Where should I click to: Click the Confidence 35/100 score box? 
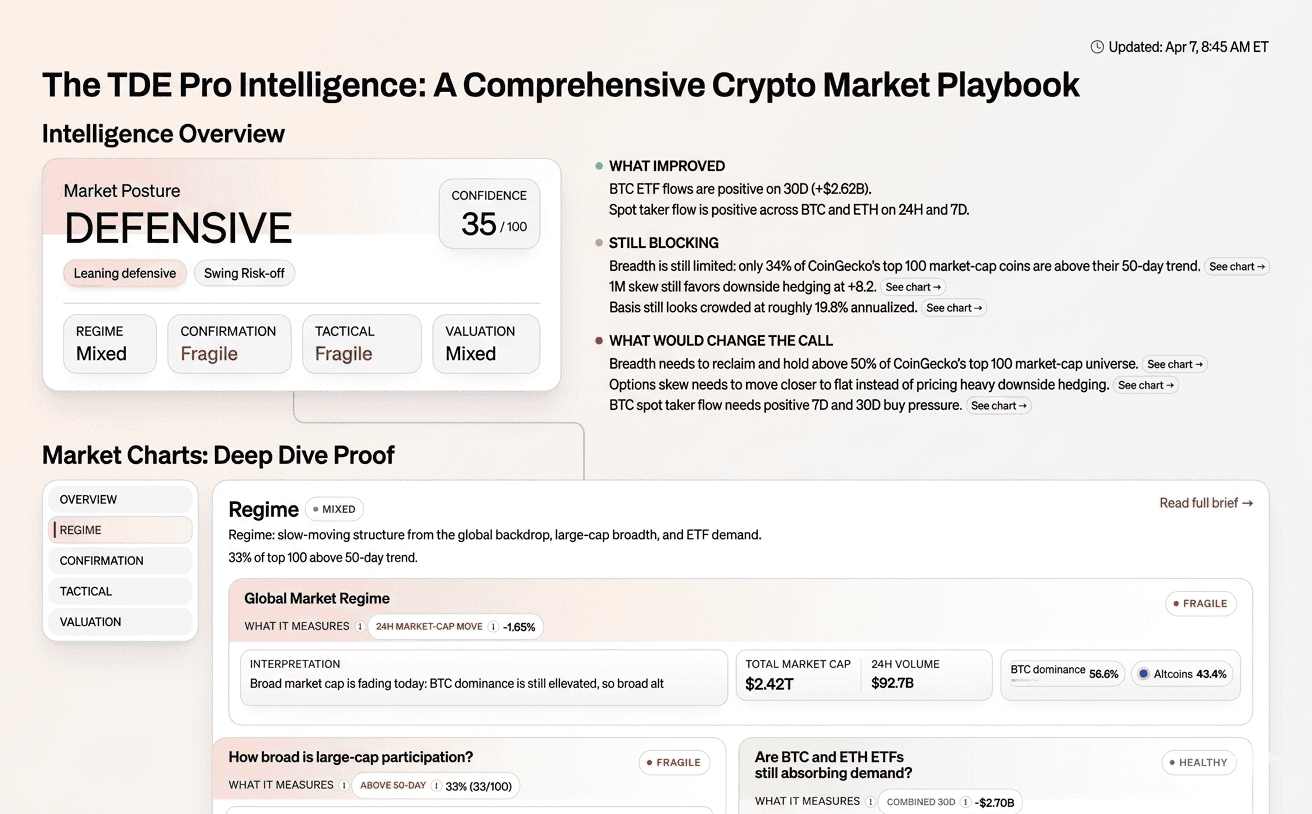click(x=489, y=214)
